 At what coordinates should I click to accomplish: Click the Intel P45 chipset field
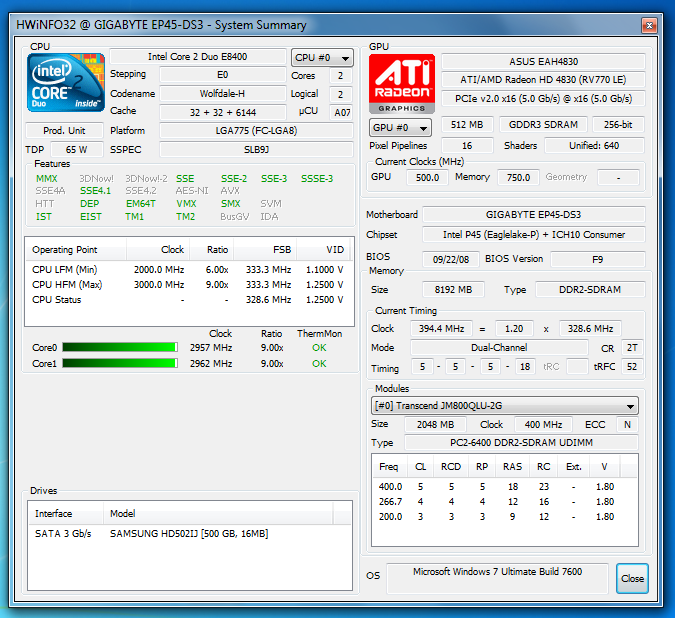click(534, 235)
